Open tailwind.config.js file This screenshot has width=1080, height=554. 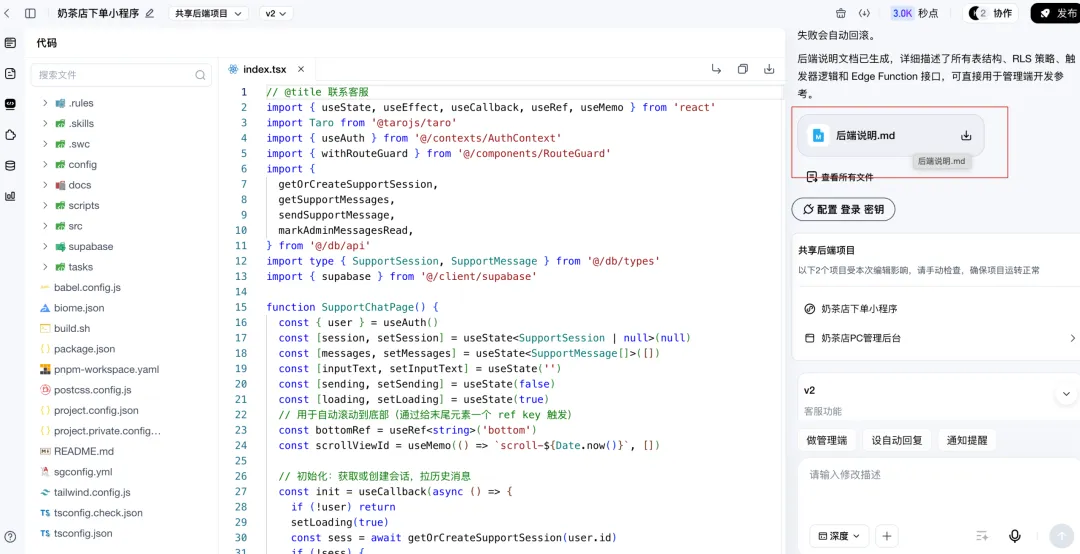[x=92, y=492]
